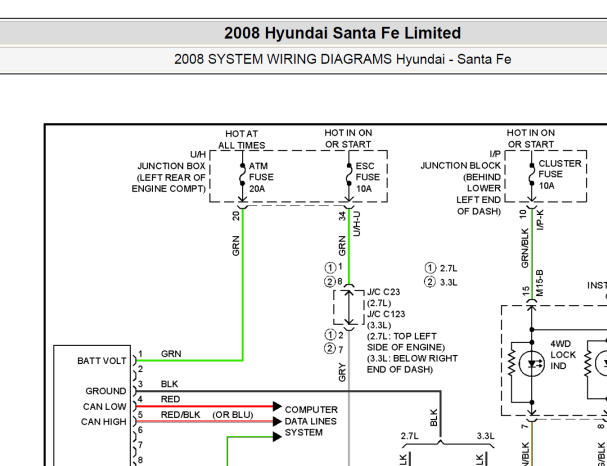Click the vertical GRN wire label under the ESC fuse
The width and height of the screenshot is (607, 466).
[x=342, y=246]
